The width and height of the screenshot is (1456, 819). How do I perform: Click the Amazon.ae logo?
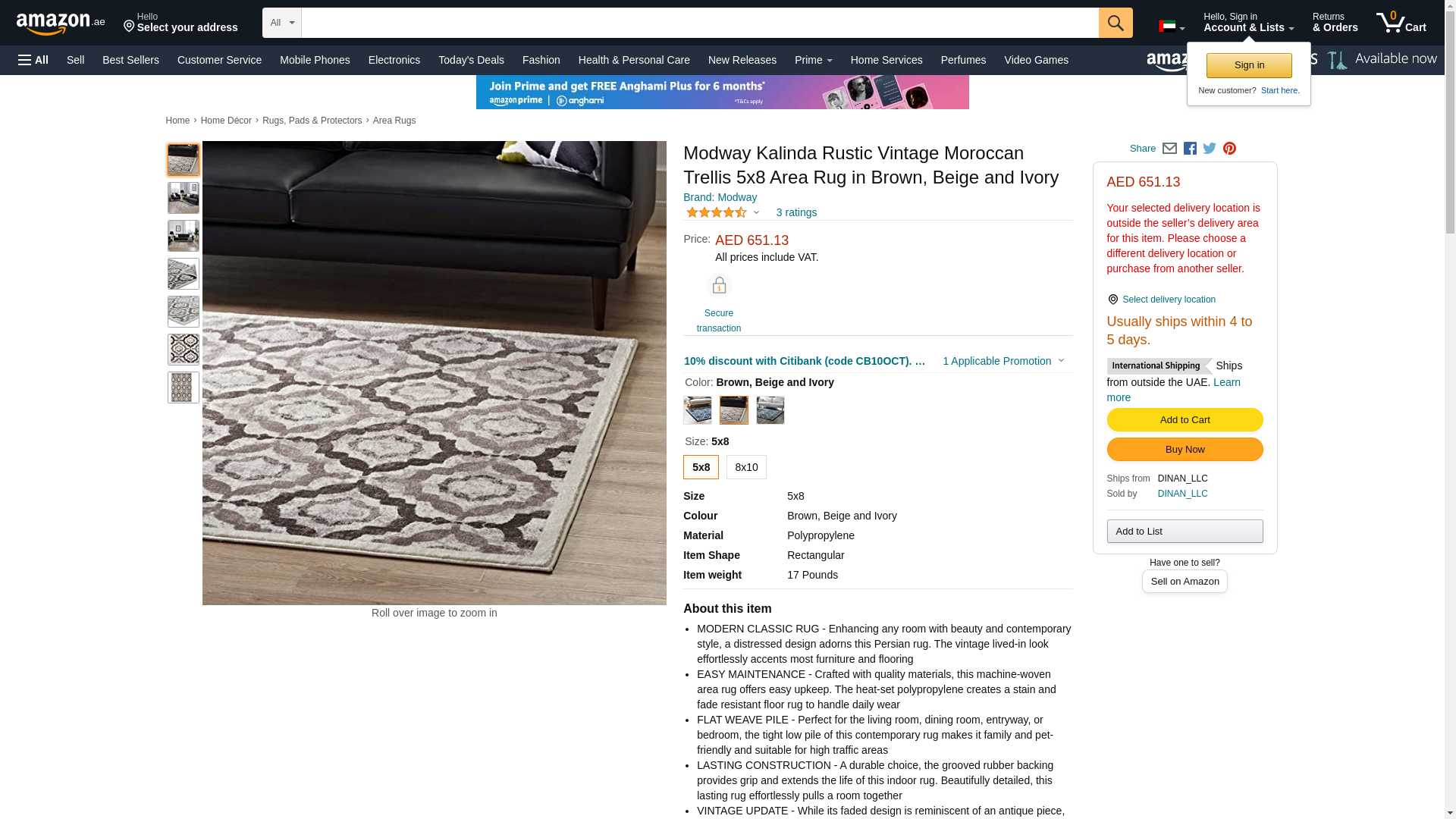(x=61, y=24)
